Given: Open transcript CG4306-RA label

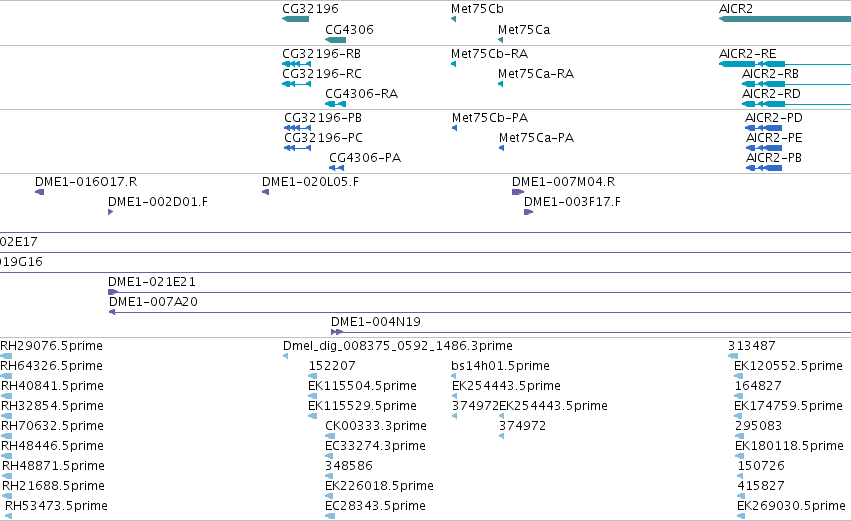Looking at the screenshot, I should tap(361, 93).
